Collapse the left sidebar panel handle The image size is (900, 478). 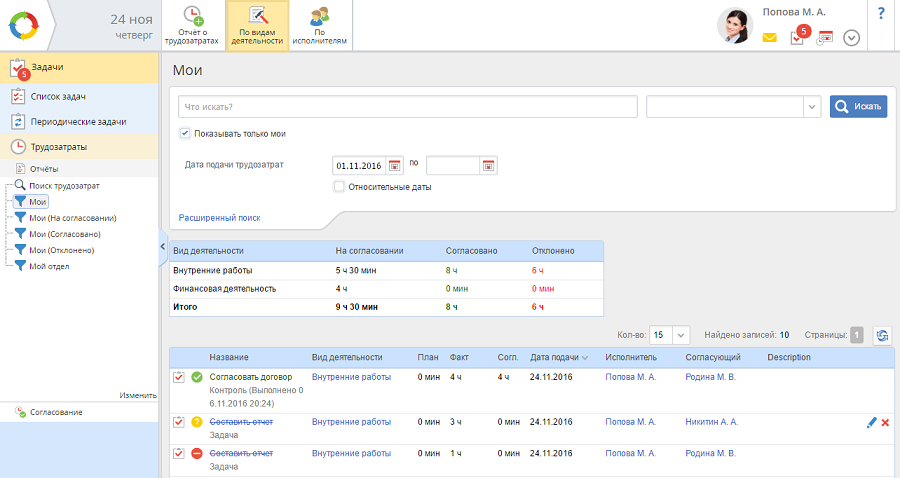point(163,246)
